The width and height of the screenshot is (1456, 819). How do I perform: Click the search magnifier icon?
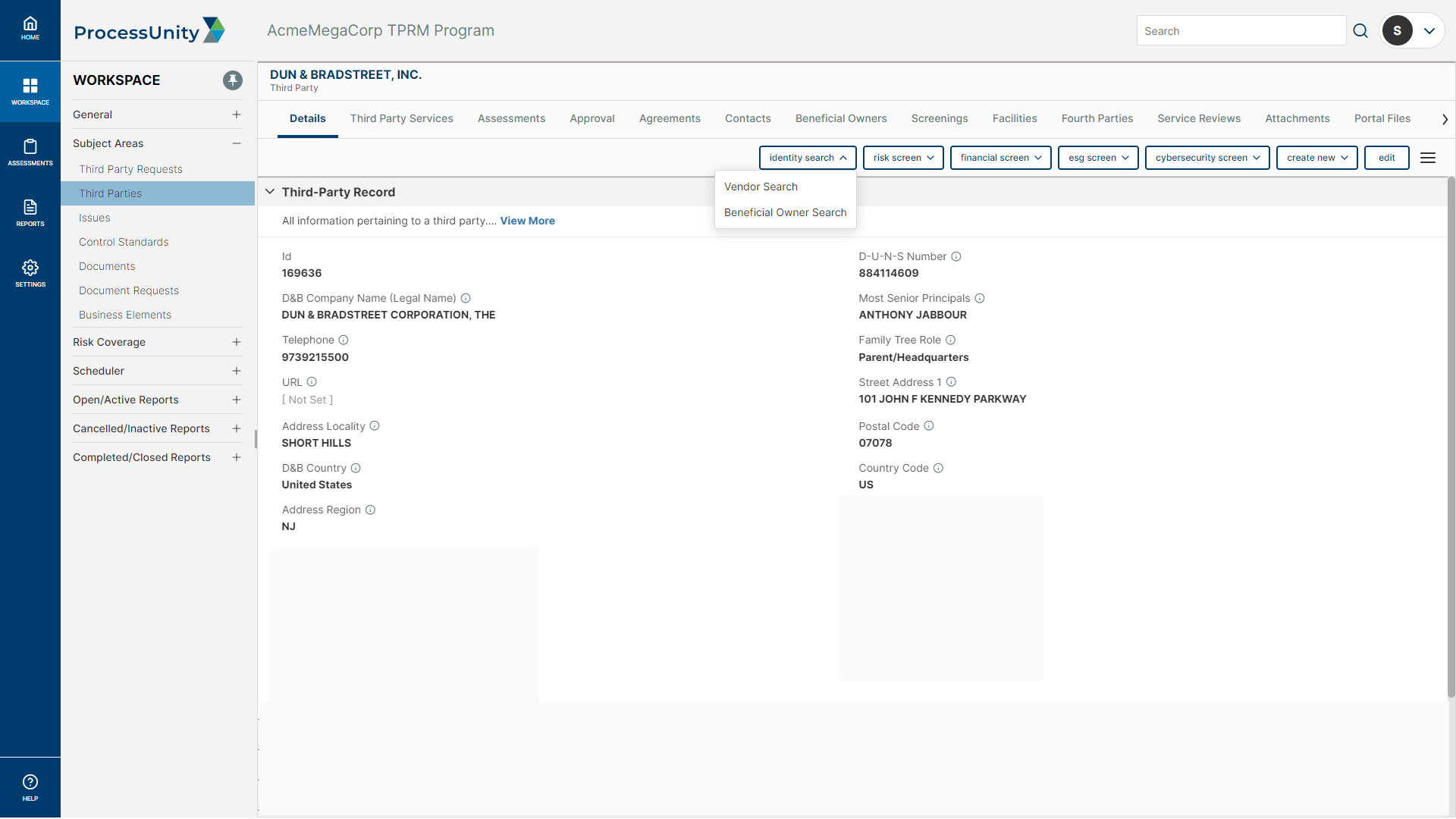1360,31
